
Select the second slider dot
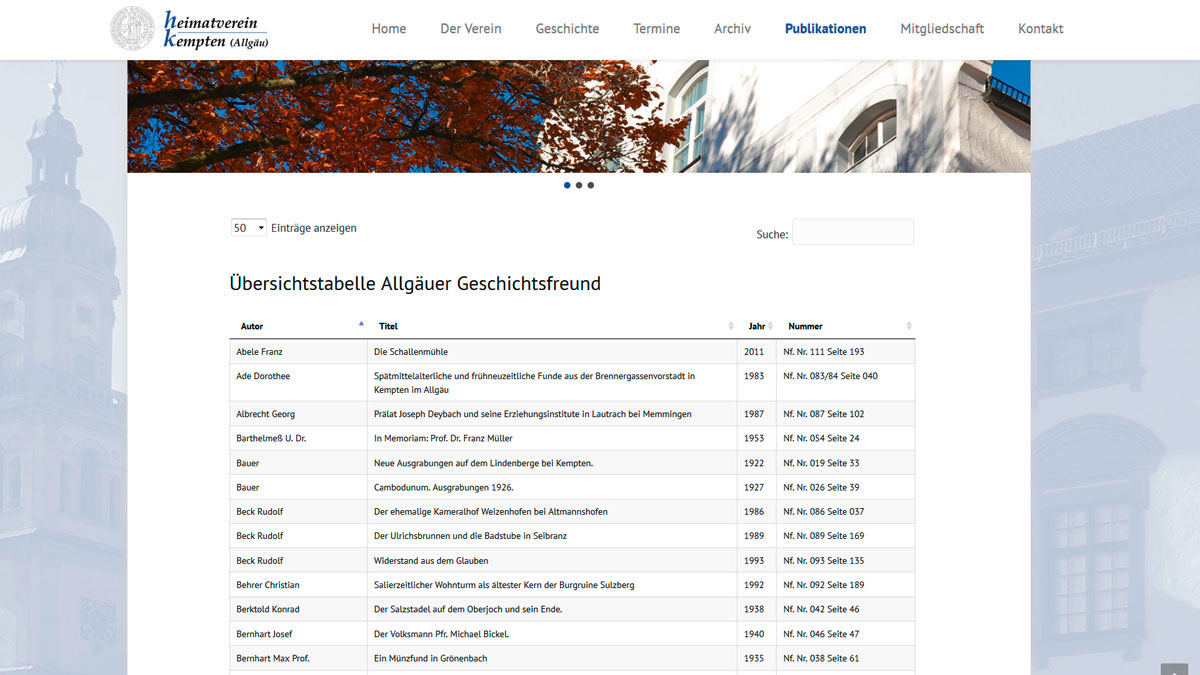(x=579, y=185)
